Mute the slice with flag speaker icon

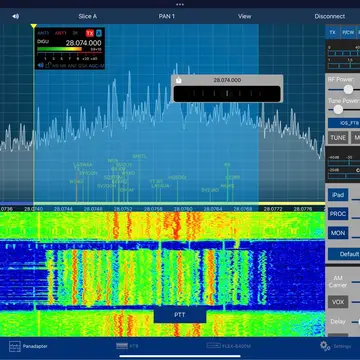click(x=40, y=65)
